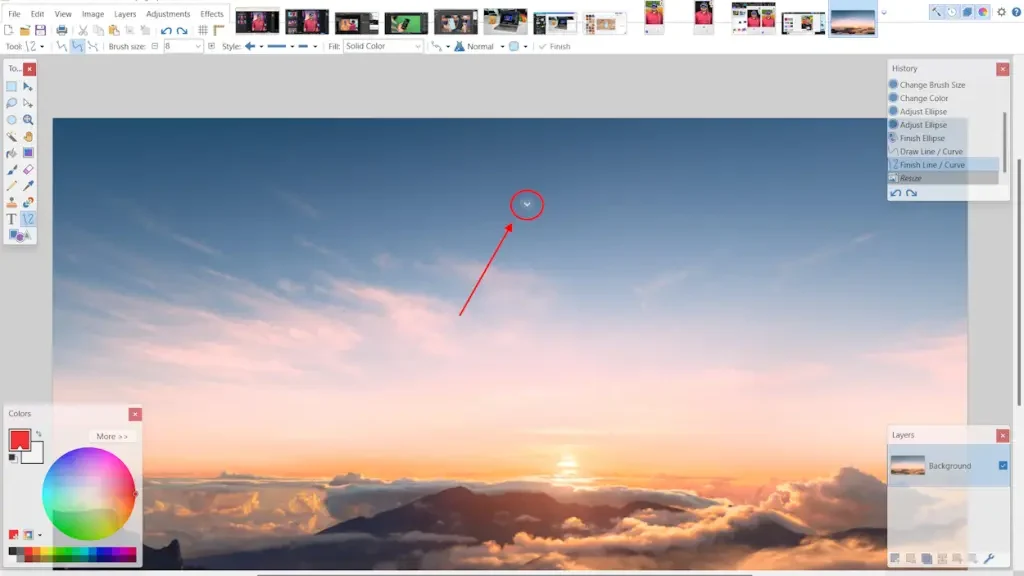
Task: Pick the Paint Bucket tool
Action: tap(12, 153)
